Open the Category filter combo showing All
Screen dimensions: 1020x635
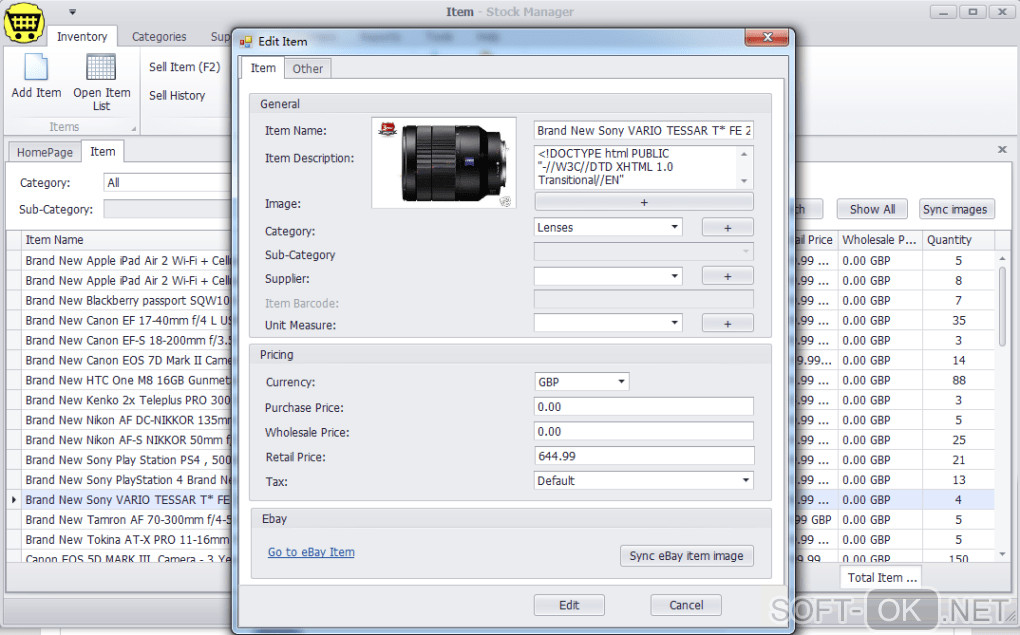click(x=168, y=183)
